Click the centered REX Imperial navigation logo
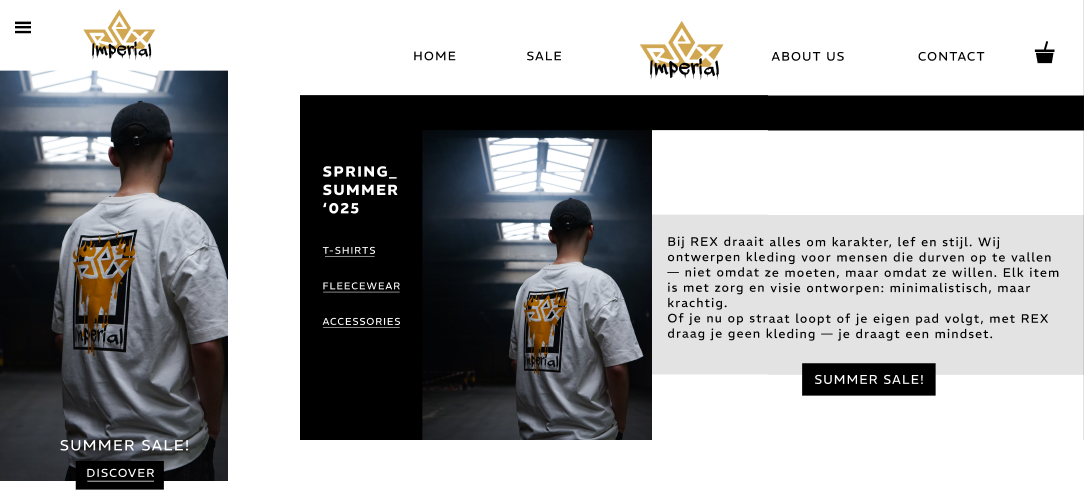This screenshot has height=497, width=1084. [682, 50]
